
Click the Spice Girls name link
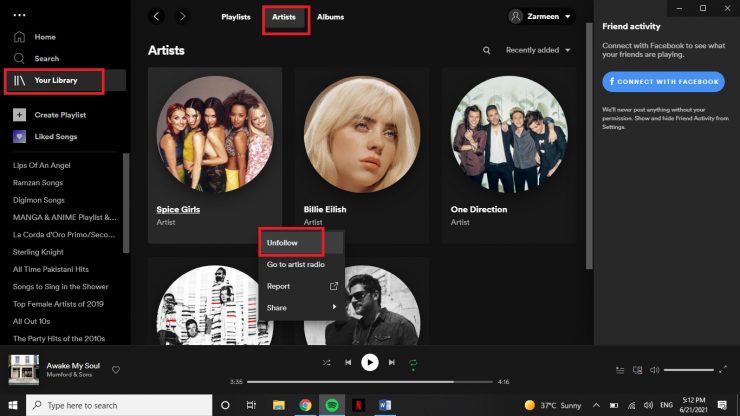point(178,209)
